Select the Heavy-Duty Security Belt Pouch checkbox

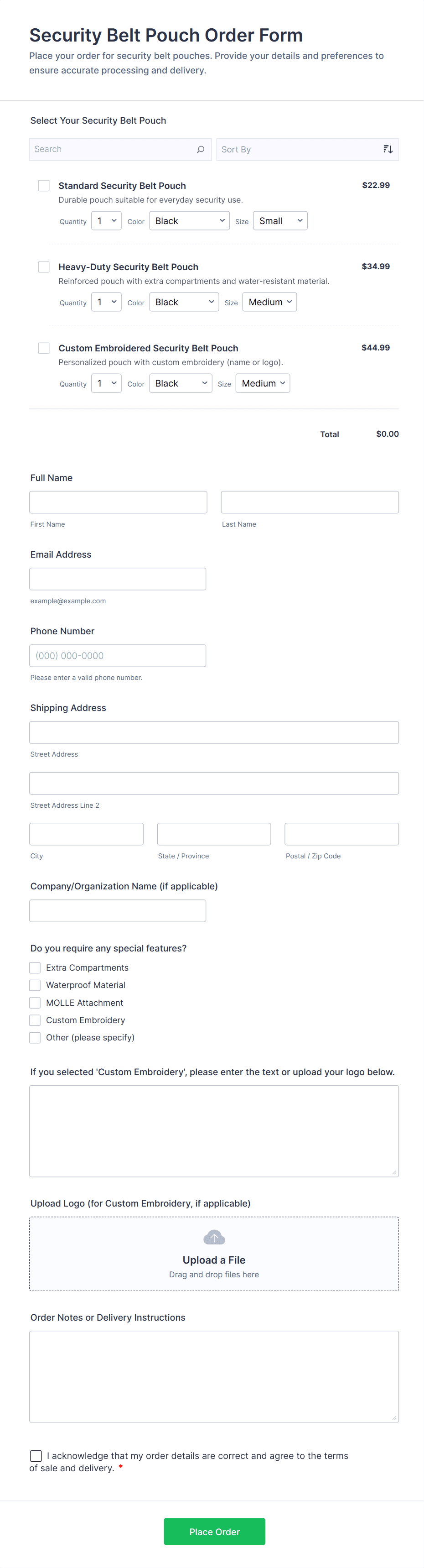click(x=44, y=267)
